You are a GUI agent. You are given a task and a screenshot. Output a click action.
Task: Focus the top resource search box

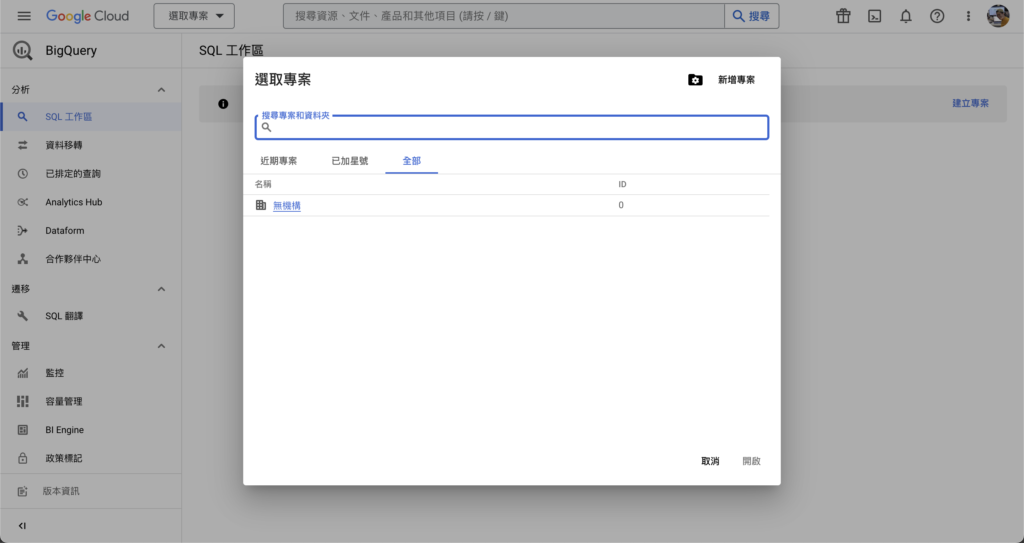[504, 16]
